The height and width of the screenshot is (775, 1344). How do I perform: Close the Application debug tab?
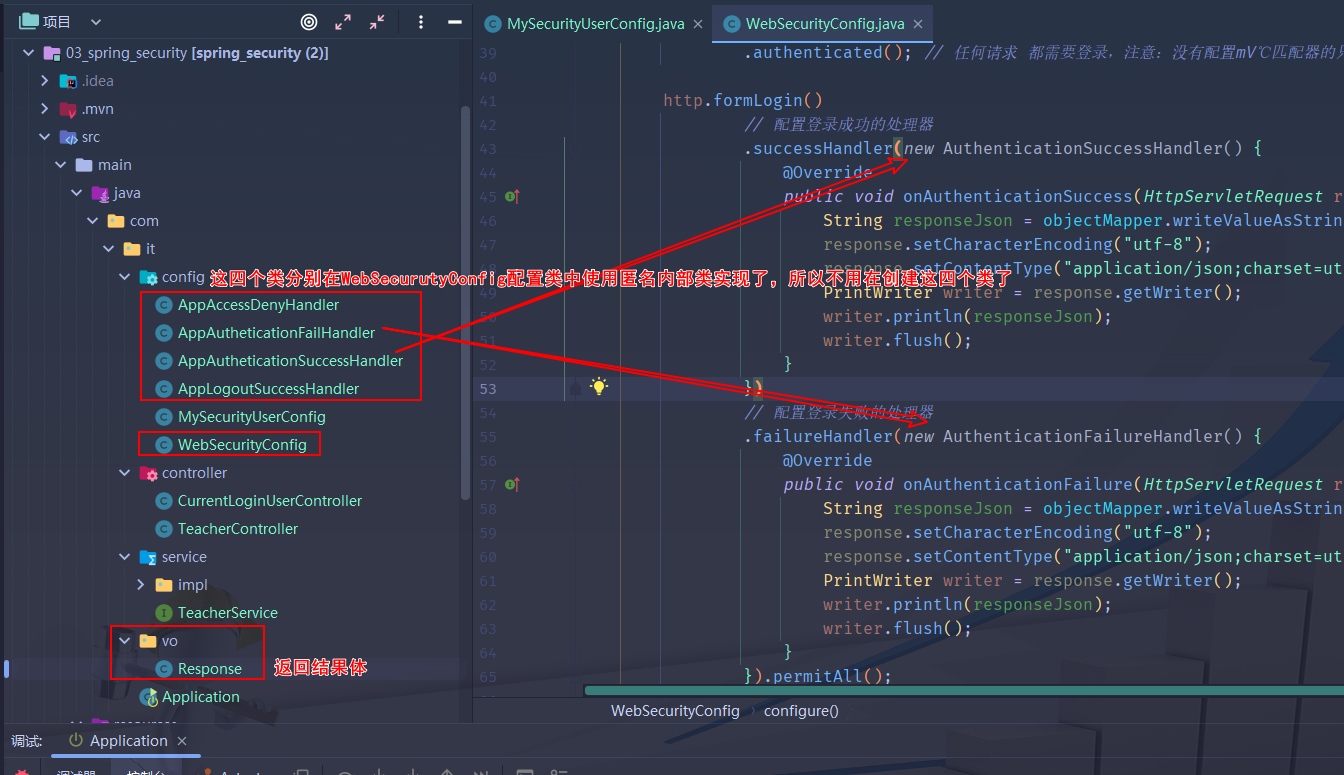[x=182, y=741]
